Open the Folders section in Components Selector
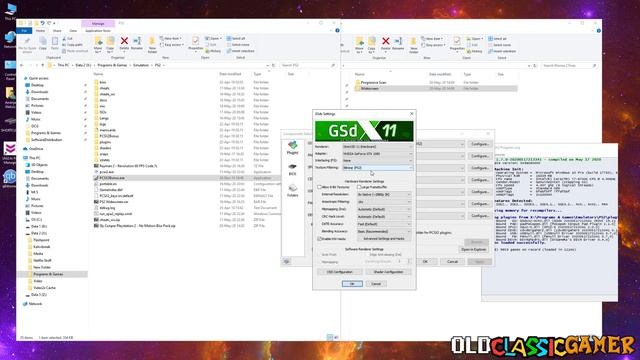 click(x=292, y=191)
